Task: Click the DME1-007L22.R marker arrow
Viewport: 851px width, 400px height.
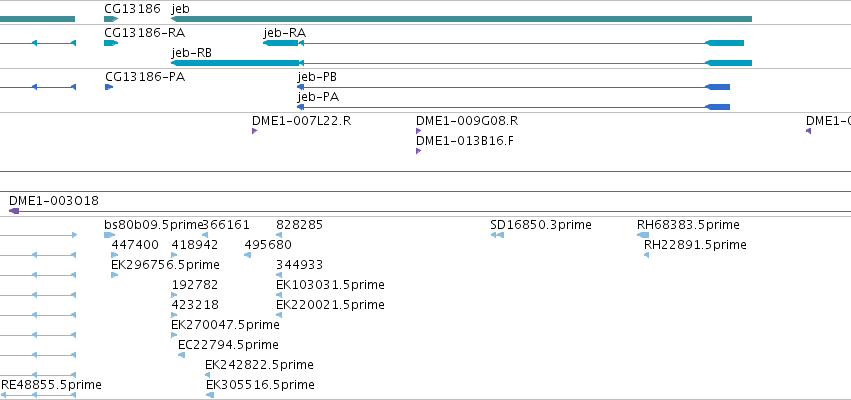Action: [x=254, y=131]
